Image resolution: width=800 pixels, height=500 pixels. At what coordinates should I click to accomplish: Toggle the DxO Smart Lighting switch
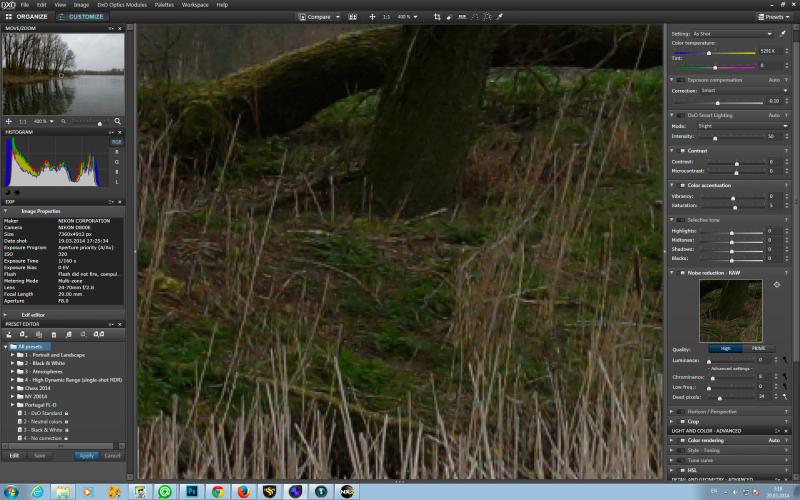681,115
